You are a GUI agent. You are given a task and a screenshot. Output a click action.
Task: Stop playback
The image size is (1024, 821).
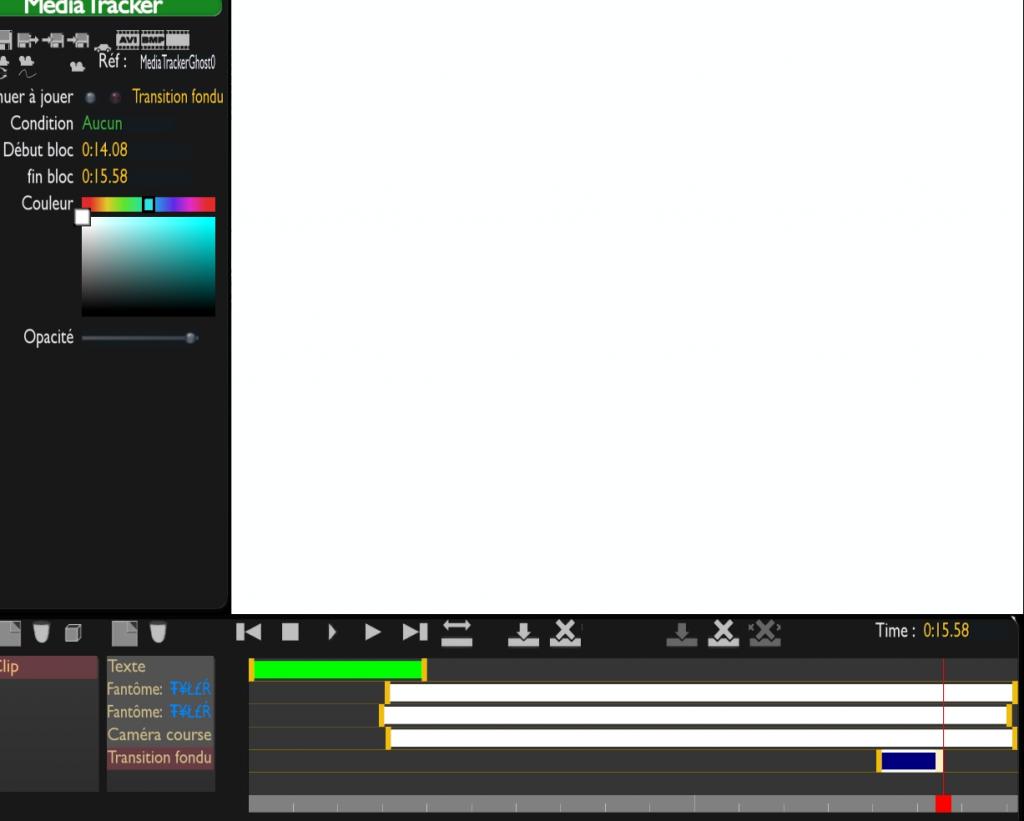pos(290,632)
